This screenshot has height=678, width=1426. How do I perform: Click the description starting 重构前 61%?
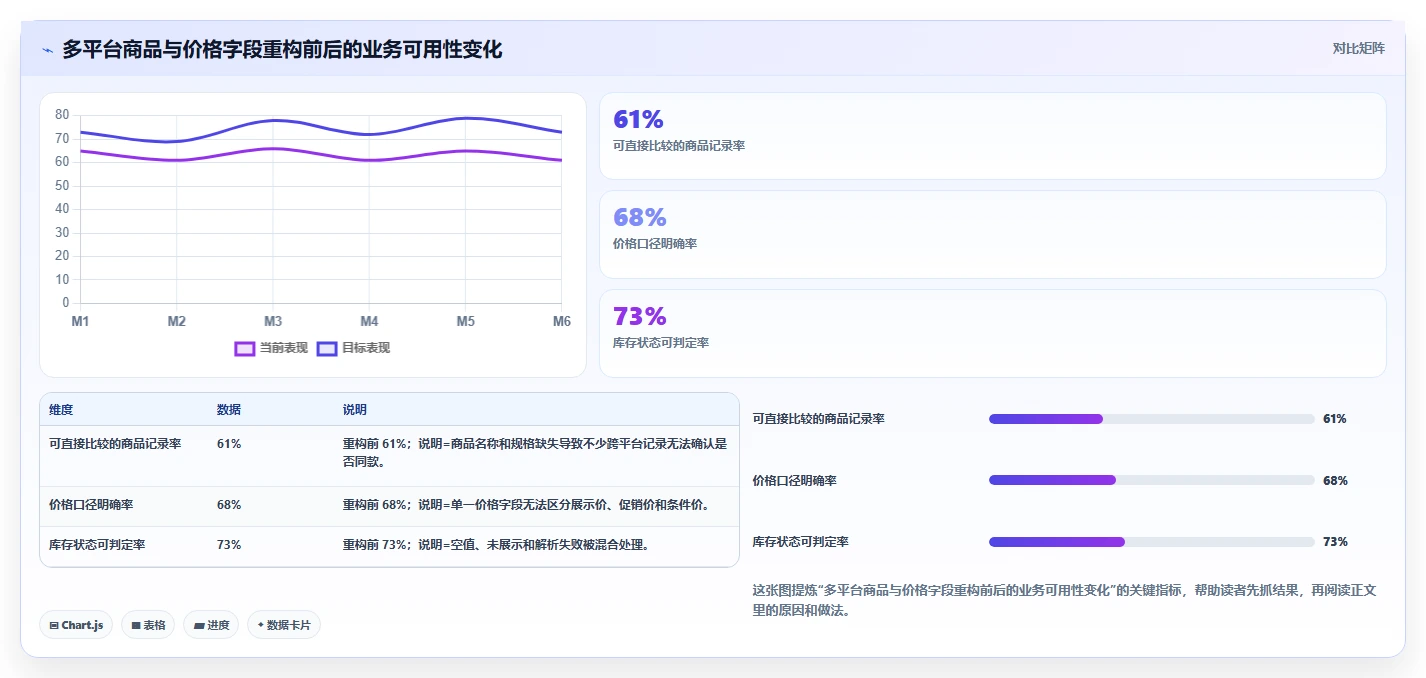(535, 453)
